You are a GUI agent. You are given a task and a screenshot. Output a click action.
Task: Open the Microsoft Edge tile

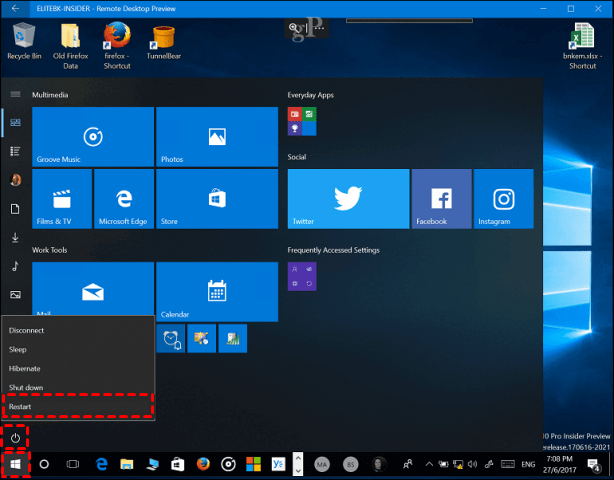click(124, 199)
